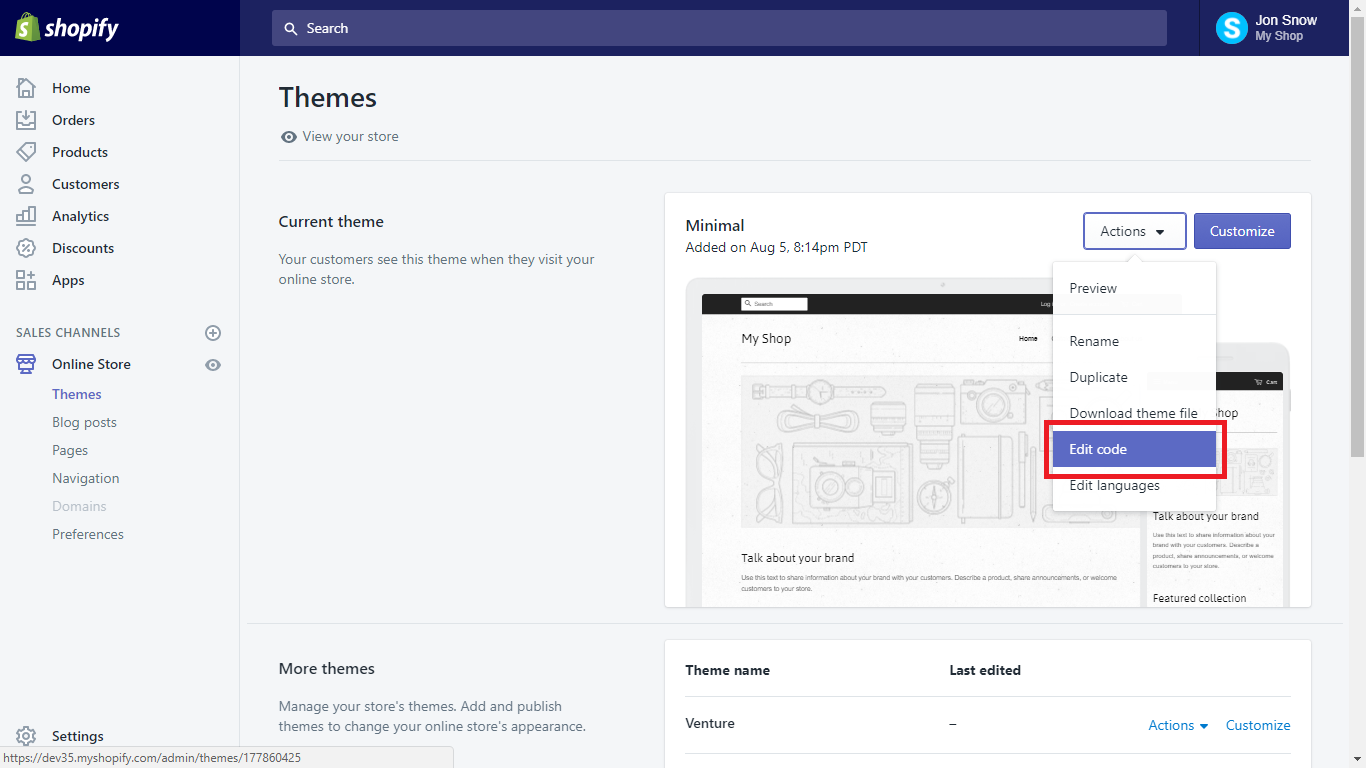Click the search magnifier icon
The height and width of the screenshot is (768, 1366).
291,29
